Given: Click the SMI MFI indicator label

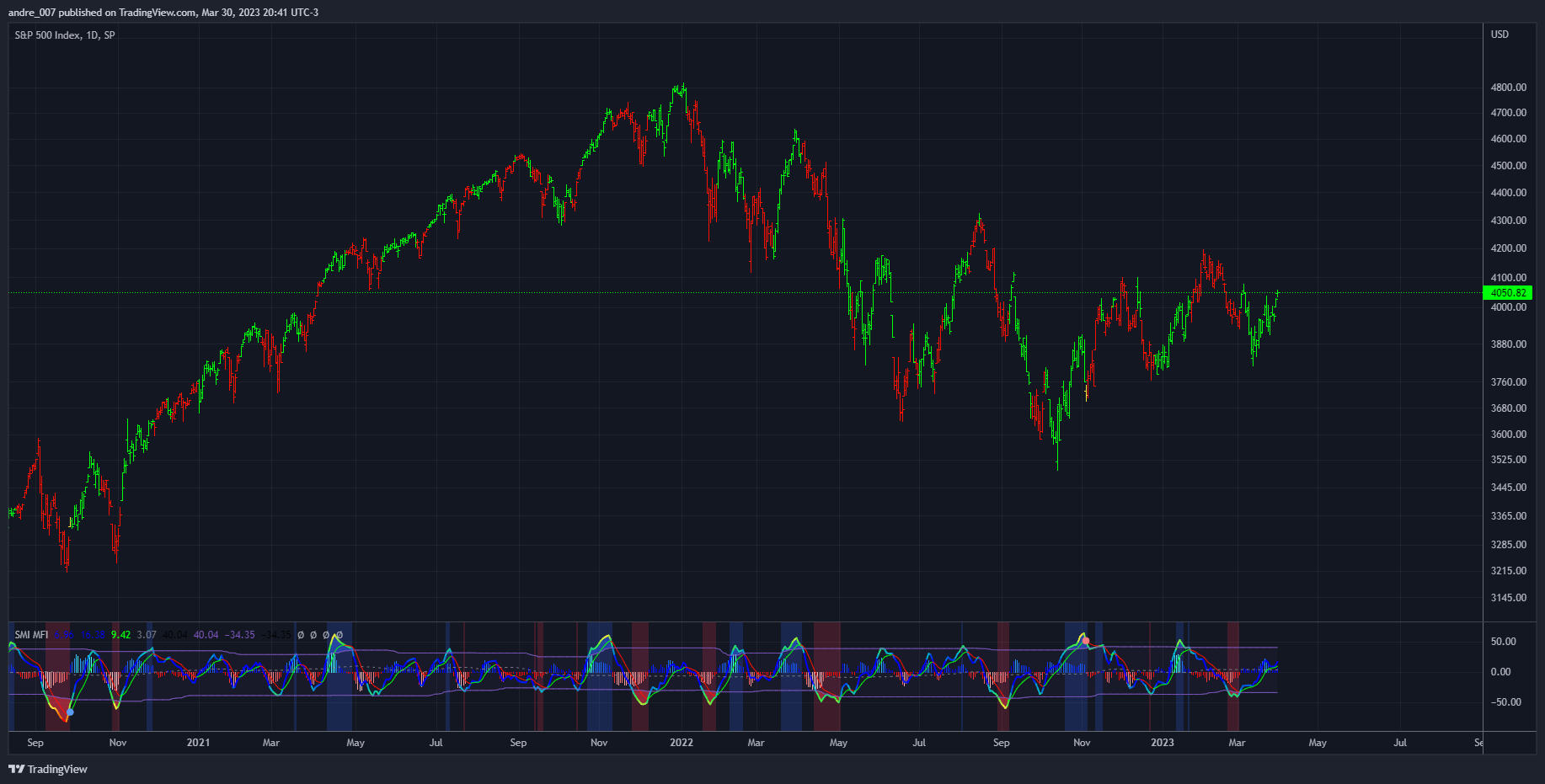Looking at the screenshot, I should click(x=31, y=635).
